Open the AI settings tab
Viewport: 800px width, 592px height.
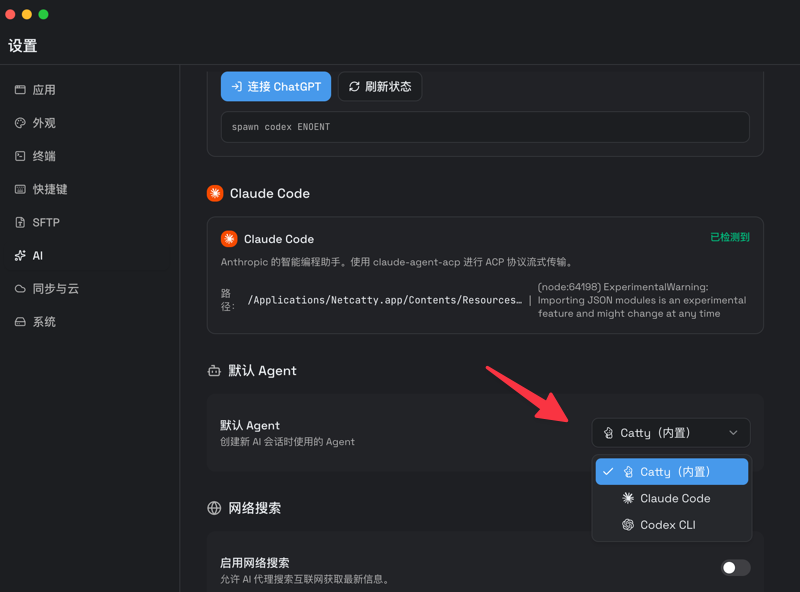[x=37, y=256]
